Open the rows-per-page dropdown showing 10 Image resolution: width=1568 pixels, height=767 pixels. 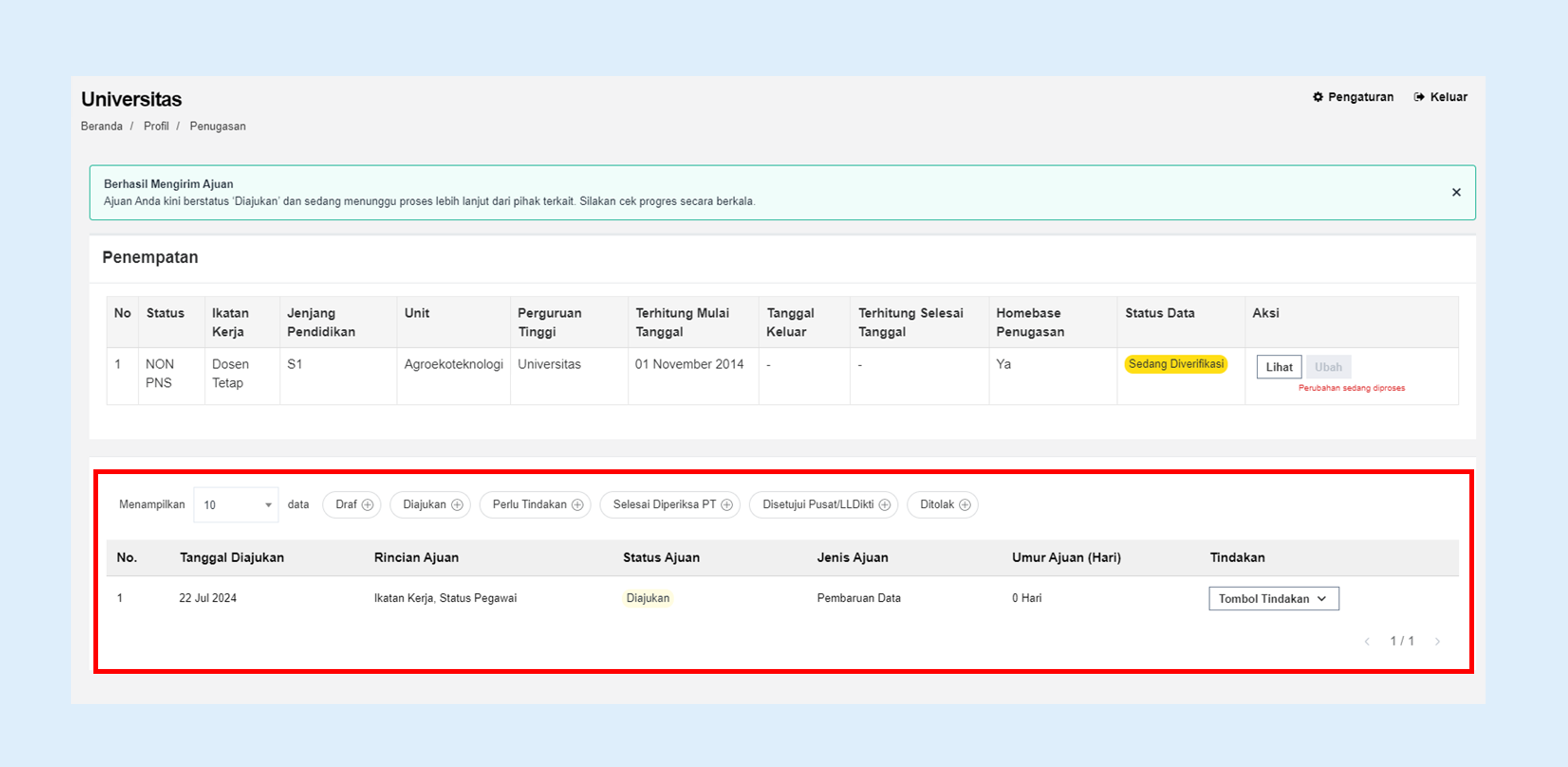coord(236,504)
